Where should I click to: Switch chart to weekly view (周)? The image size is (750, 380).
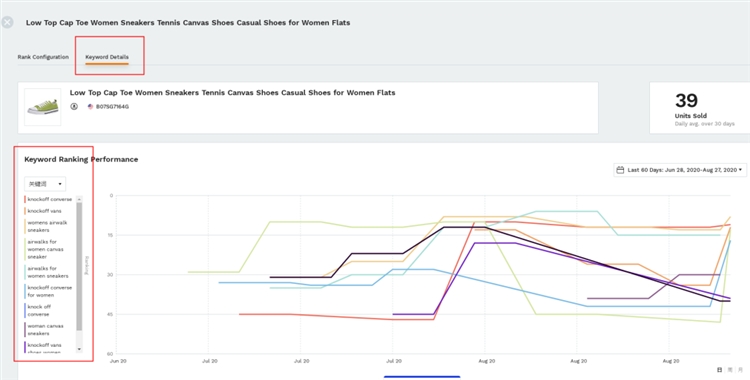pyautogui.click(x=730, y=370)
